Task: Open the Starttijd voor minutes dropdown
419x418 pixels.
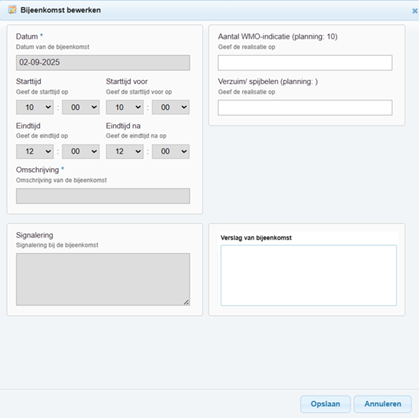Action: 171,107
